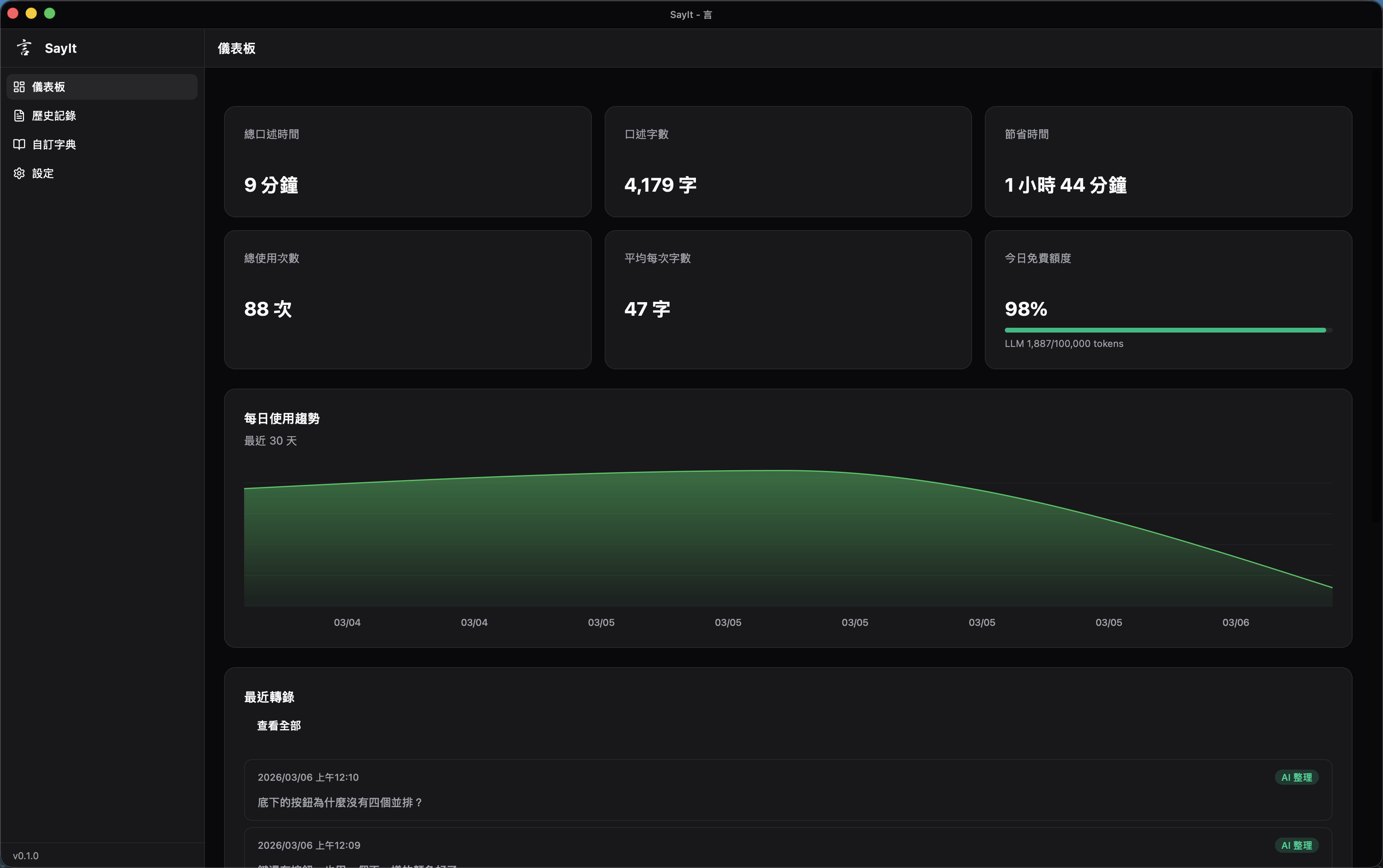The height and width of the screenshot is (868, 1383).
Task: Click the 查看全部 button
Action: pyautogui.click(x=279, y=726)
